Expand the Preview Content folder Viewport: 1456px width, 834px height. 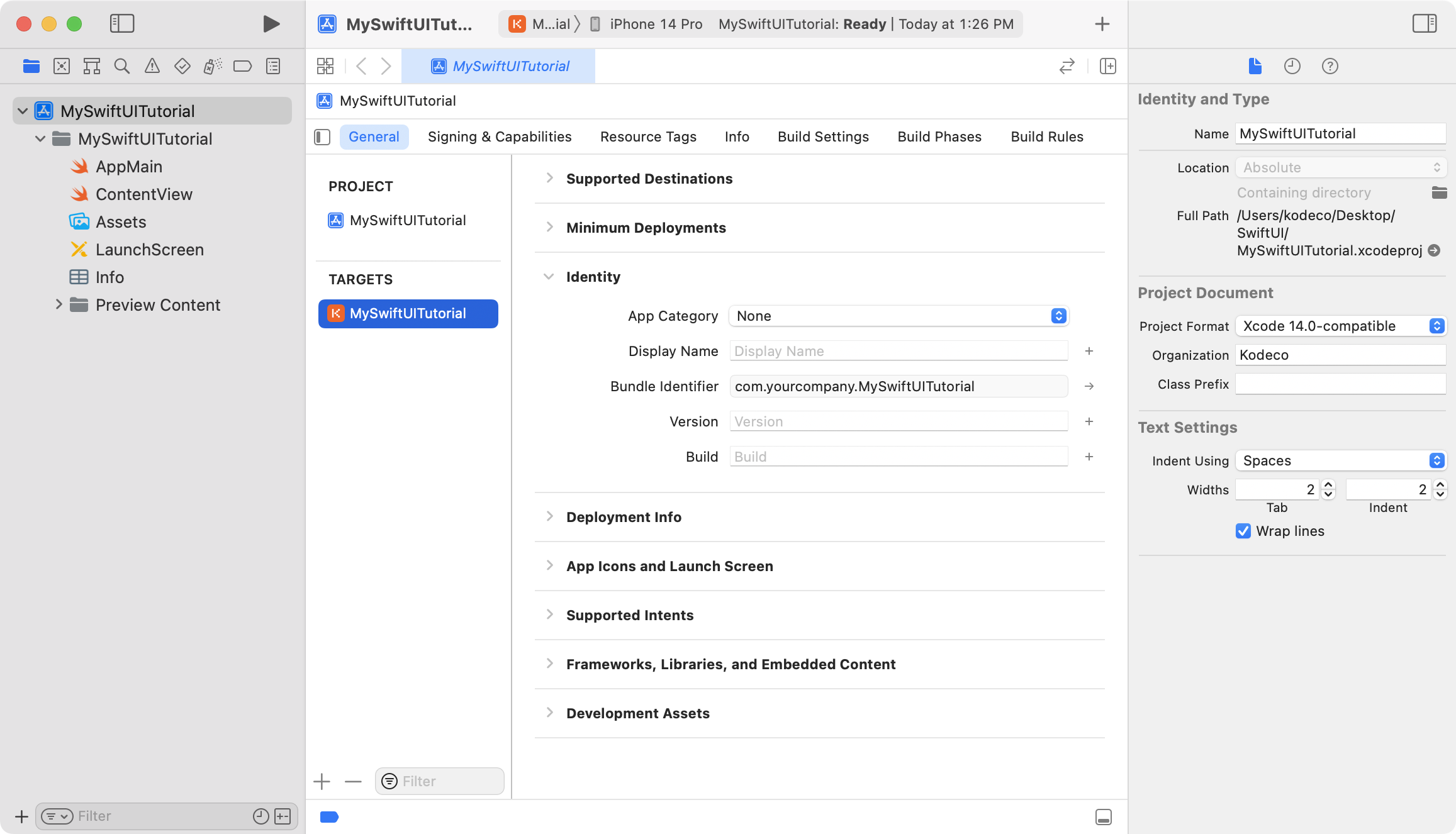pos(59,305)
